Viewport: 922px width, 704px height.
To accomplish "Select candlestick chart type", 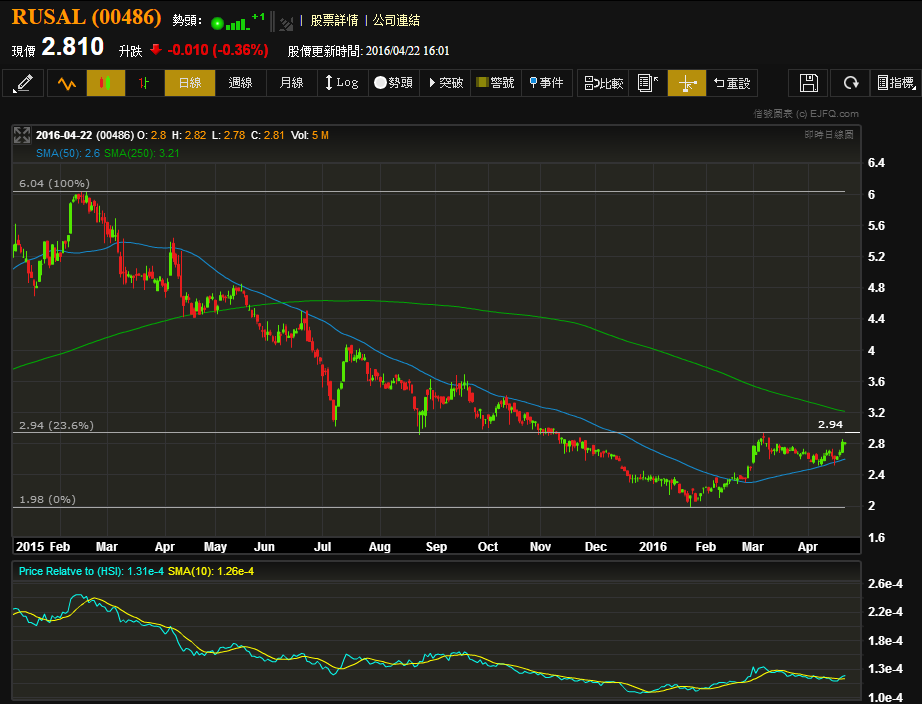I will pyautogui.click(x=105, y=83).
